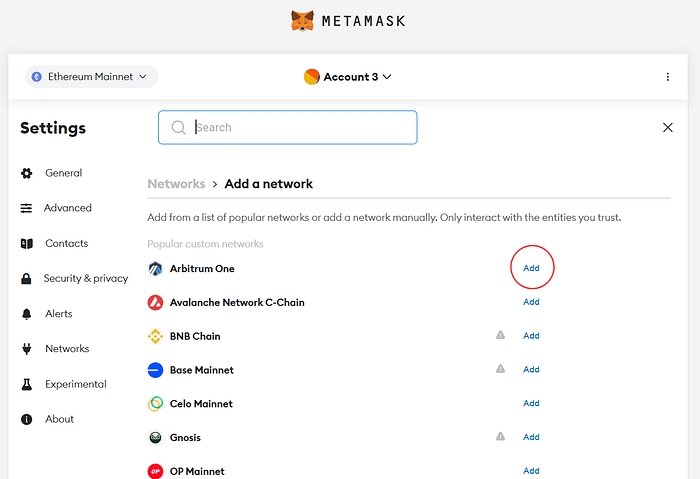Click the Avalanche Network C-Chain icon
This screenshot has width=700, height=479.
click(x=155, y=303)
